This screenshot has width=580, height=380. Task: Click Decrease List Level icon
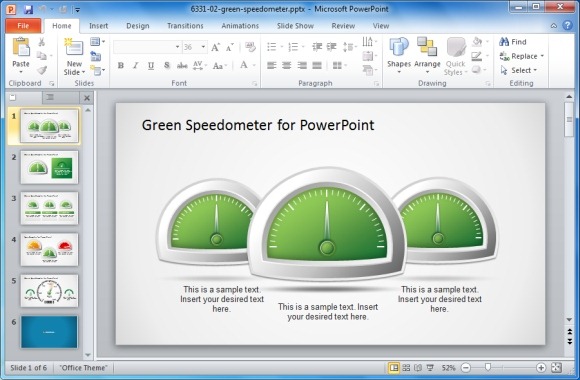tap(317, 47)
